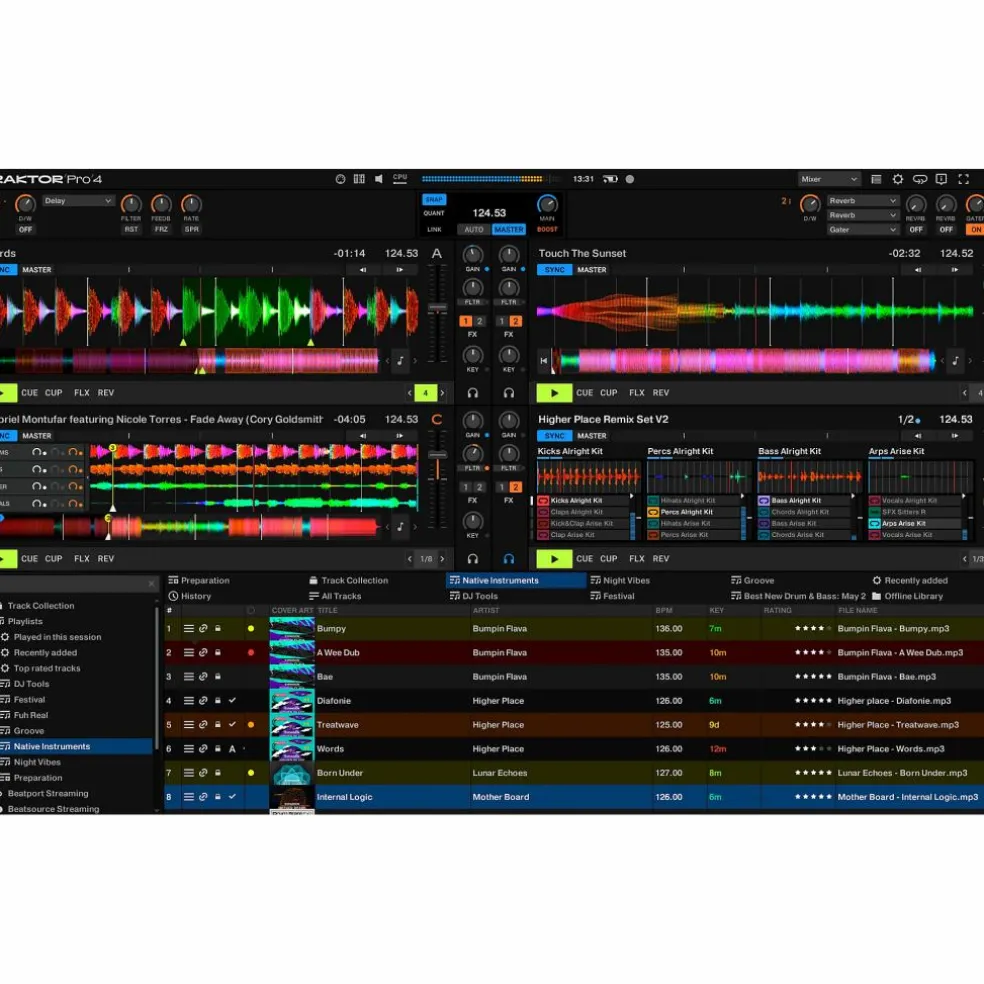Expand the Beatport Streaming tree node
Screen dimensions: 984x984
coord(3,793)
